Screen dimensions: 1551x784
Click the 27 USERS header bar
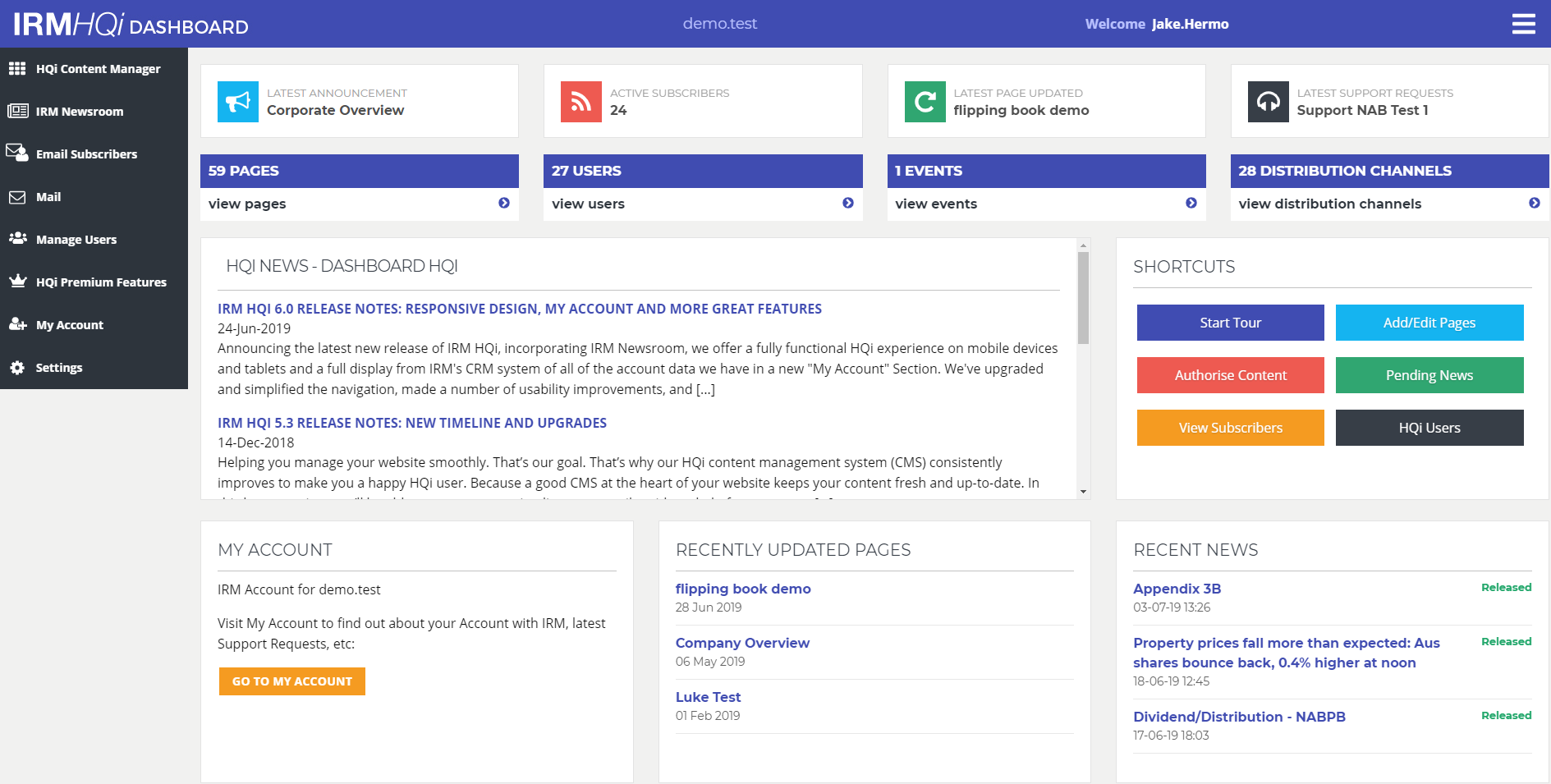703,171
